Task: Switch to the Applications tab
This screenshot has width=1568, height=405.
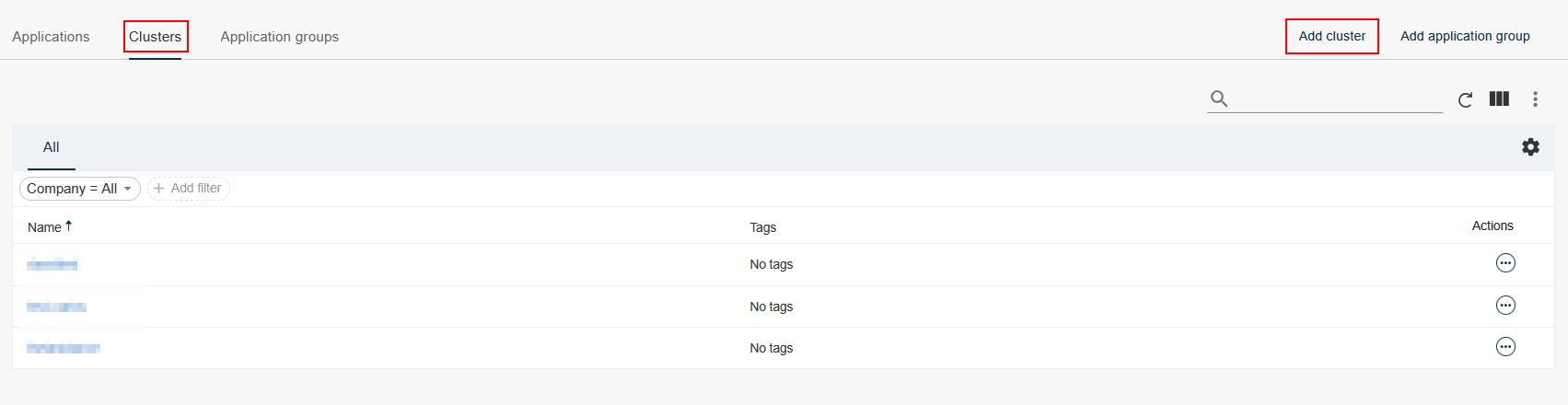Action: click(51, 37)
